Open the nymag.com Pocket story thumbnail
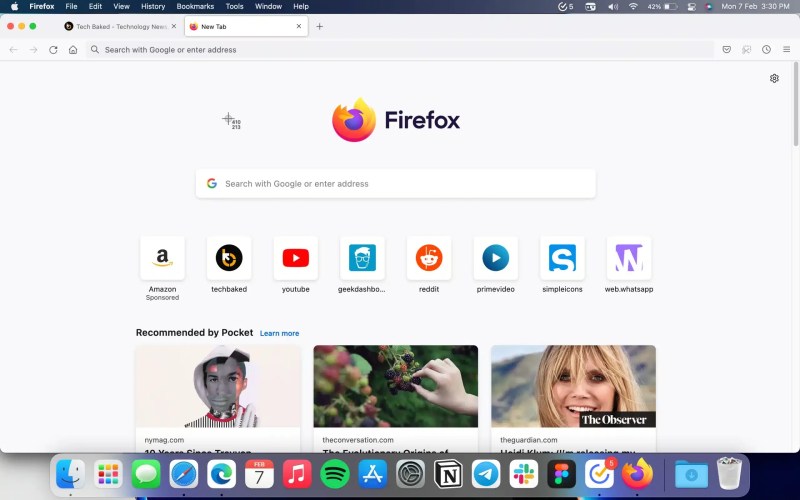The image size is (800, 500). pos(218,386)
